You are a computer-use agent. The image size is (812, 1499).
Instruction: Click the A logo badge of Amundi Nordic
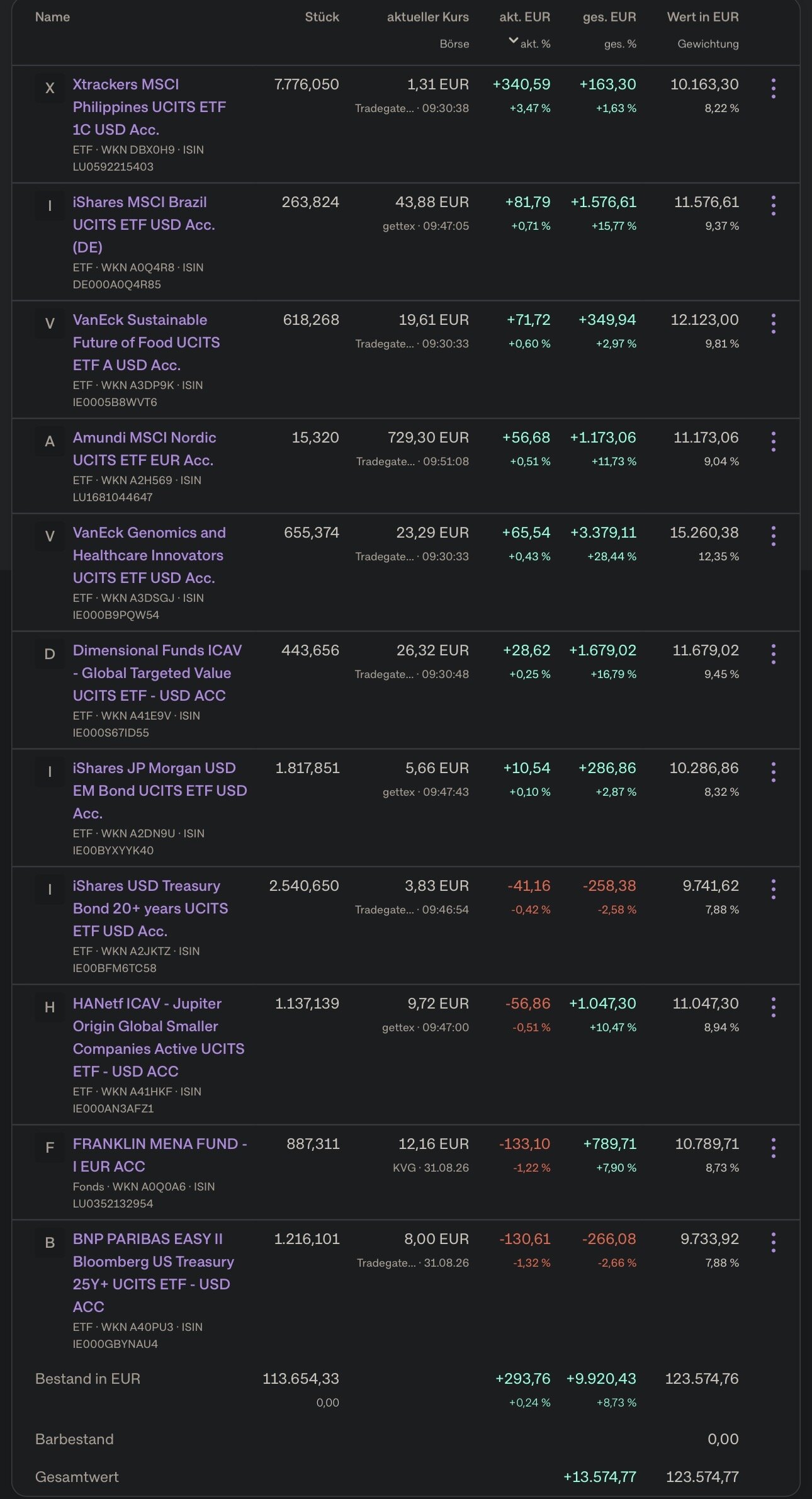[50, 441]
